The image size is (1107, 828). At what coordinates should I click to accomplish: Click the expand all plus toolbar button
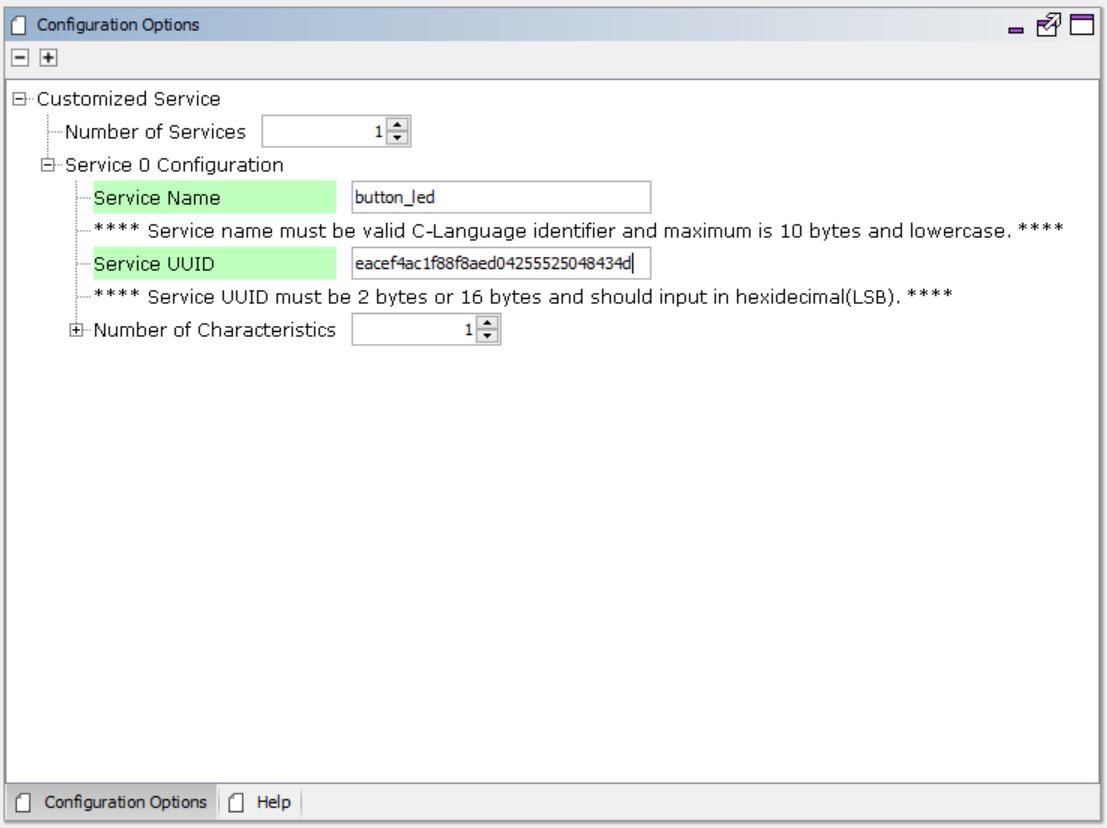tap(47, 58)
